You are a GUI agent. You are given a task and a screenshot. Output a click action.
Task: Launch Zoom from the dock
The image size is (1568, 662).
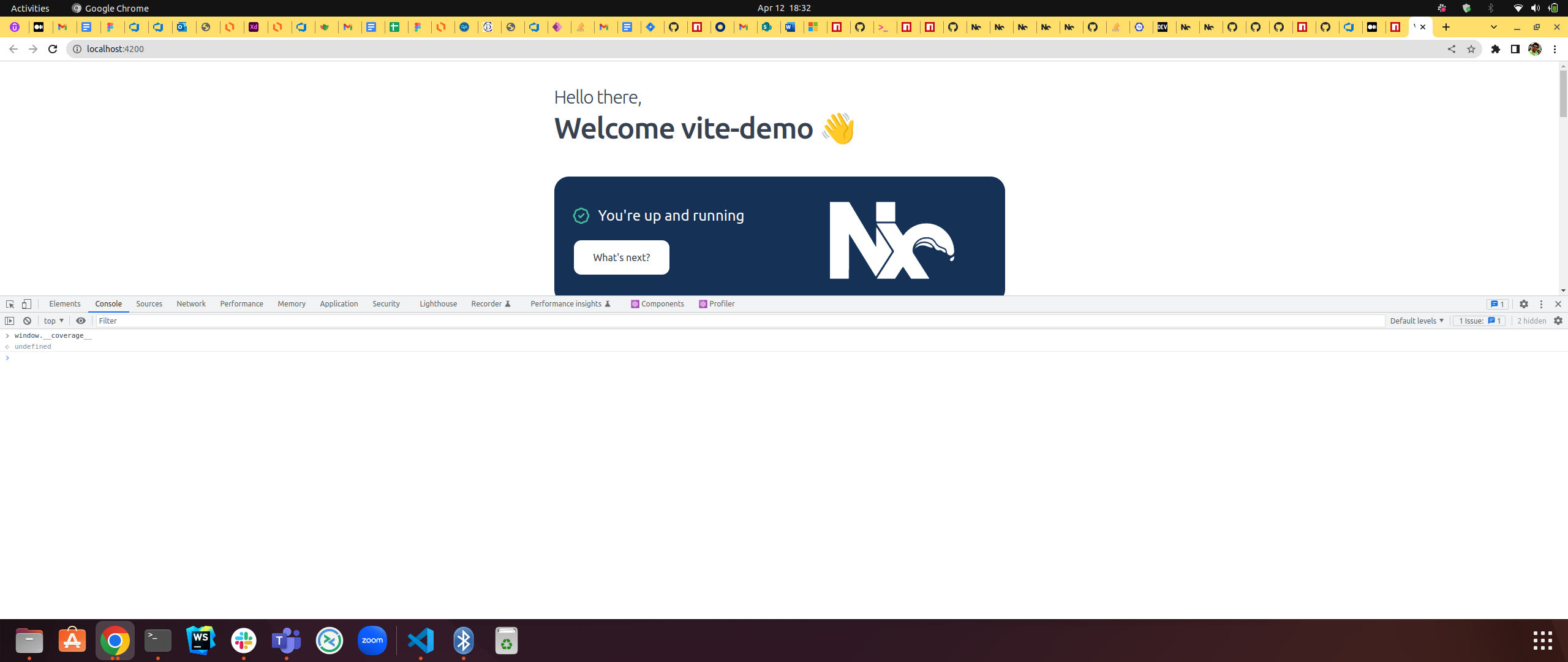371,640
